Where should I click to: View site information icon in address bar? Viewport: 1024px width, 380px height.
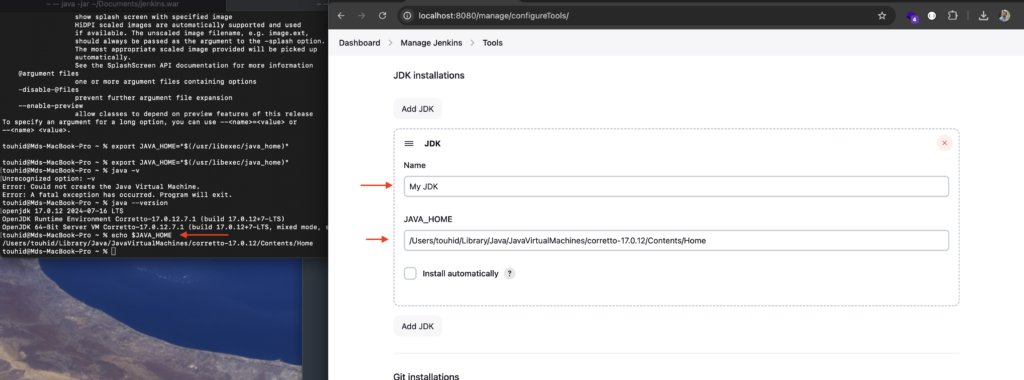[x=408, y=16]
